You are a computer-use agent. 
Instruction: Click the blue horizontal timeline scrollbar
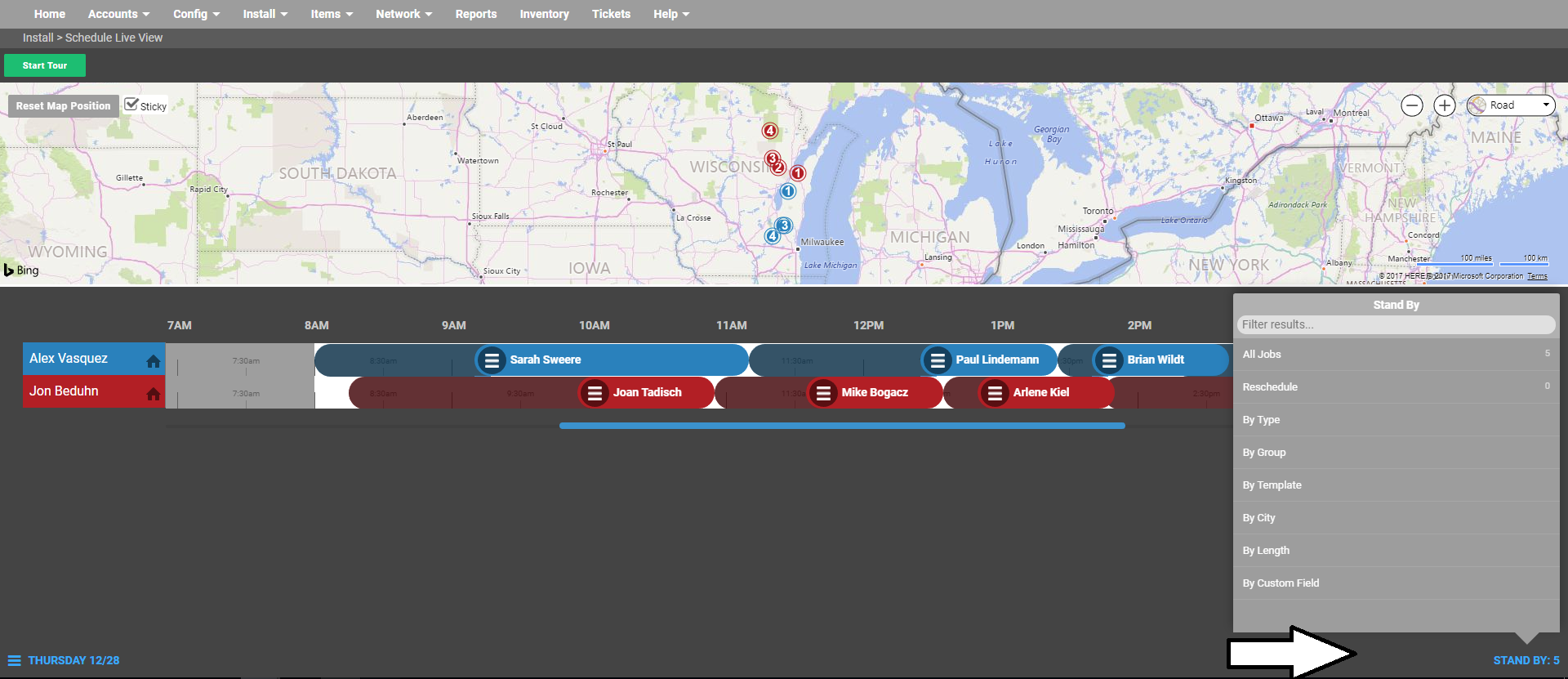click(x=841, y=426)
